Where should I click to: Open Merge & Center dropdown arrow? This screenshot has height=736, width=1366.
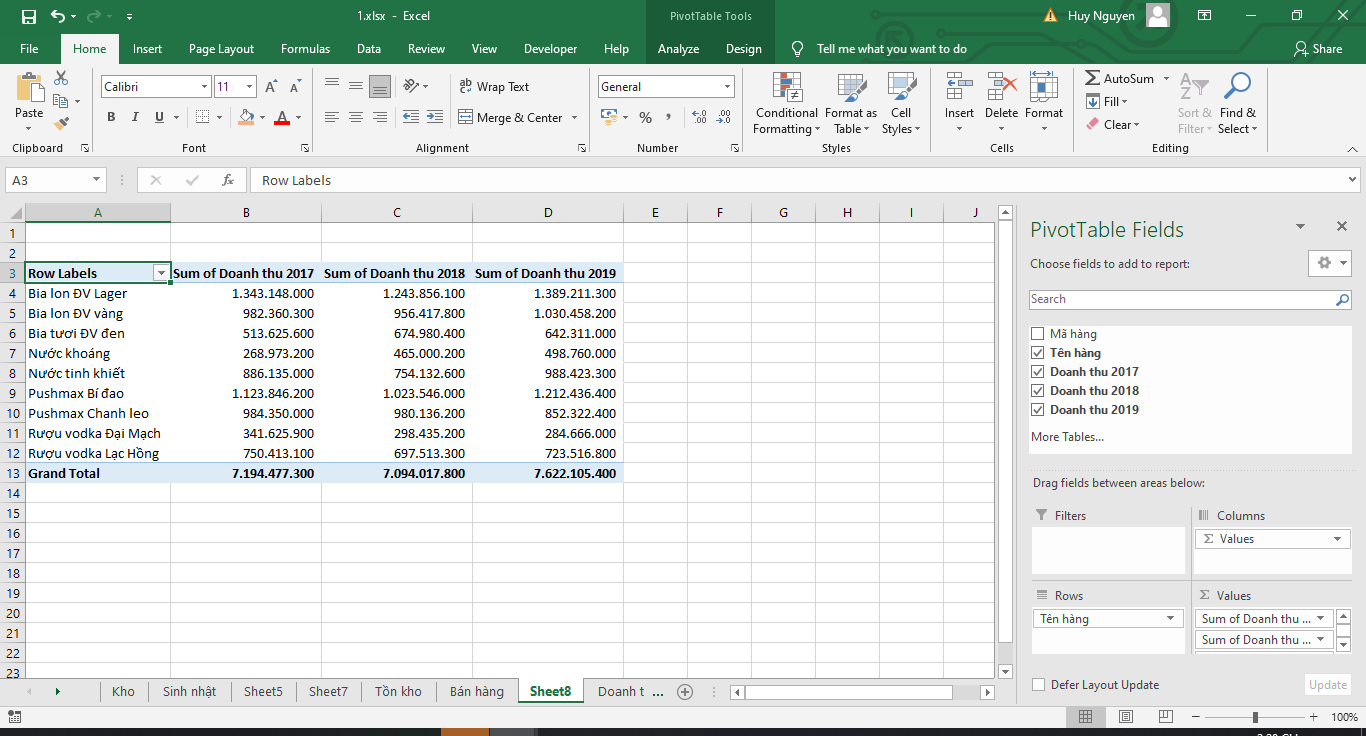(x=575, y=118)
